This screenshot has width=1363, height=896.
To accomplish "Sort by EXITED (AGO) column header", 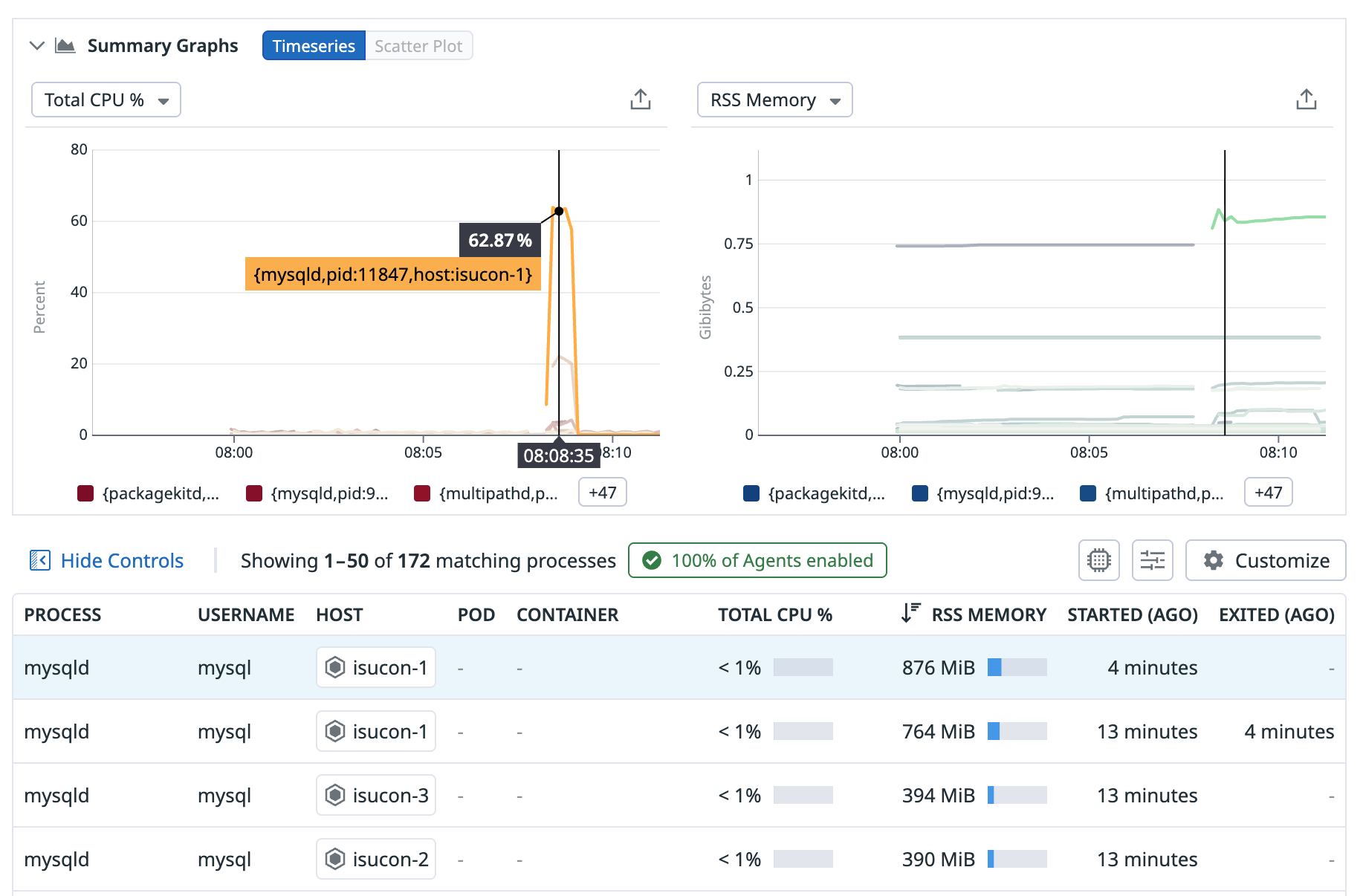I will point(1277,615).
